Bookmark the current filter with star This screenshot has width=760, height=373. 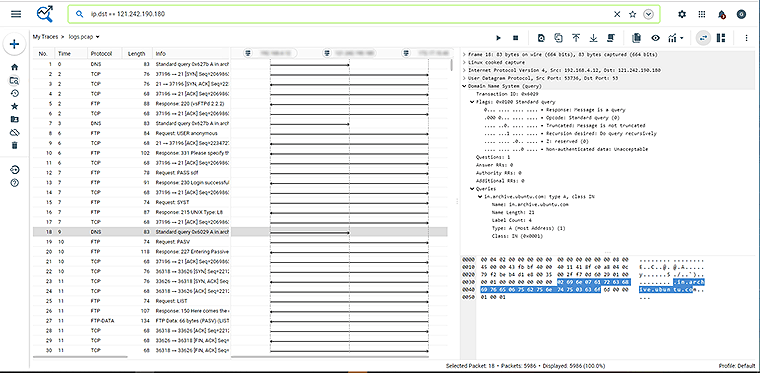click(x=633, y=15)
